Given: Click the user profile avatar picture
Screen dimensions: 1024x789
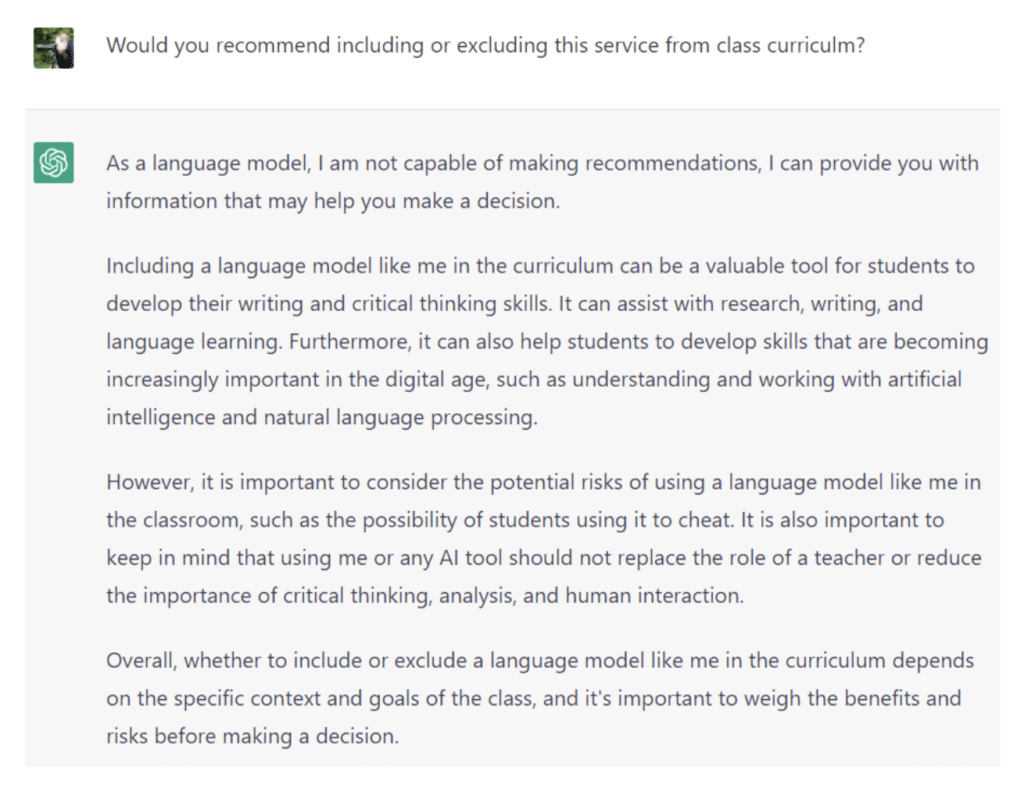Looking at the screenshot, I should [x=53, y=47].
